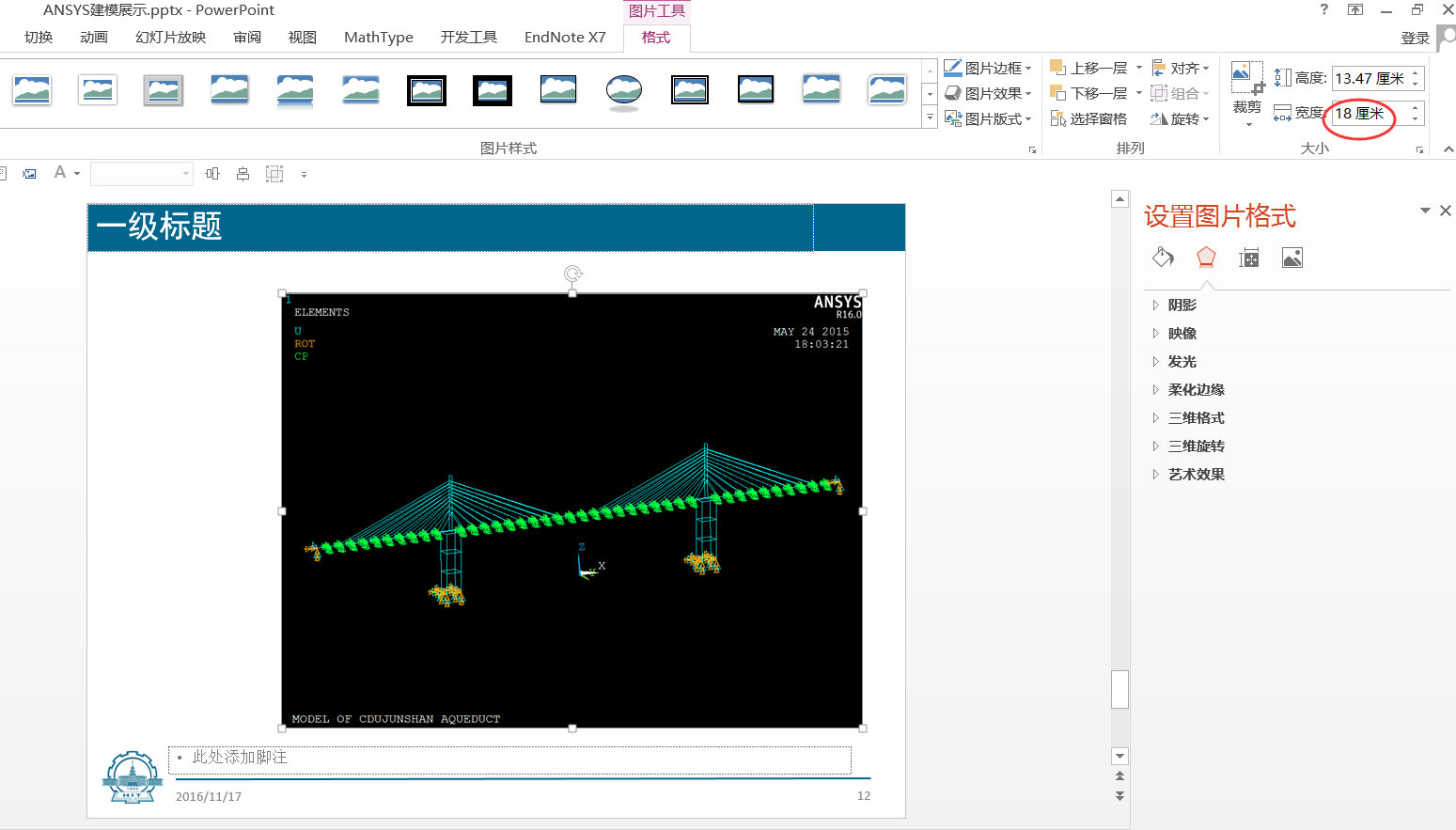Viewport: 1456px width, 830px height.
Task: Click the font color A icon in quick toolbar
Action: tap(60, 173)
